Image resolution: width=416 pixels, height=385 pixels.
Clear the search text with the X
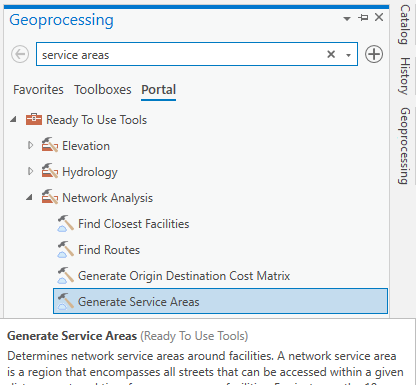coord(331,54)
